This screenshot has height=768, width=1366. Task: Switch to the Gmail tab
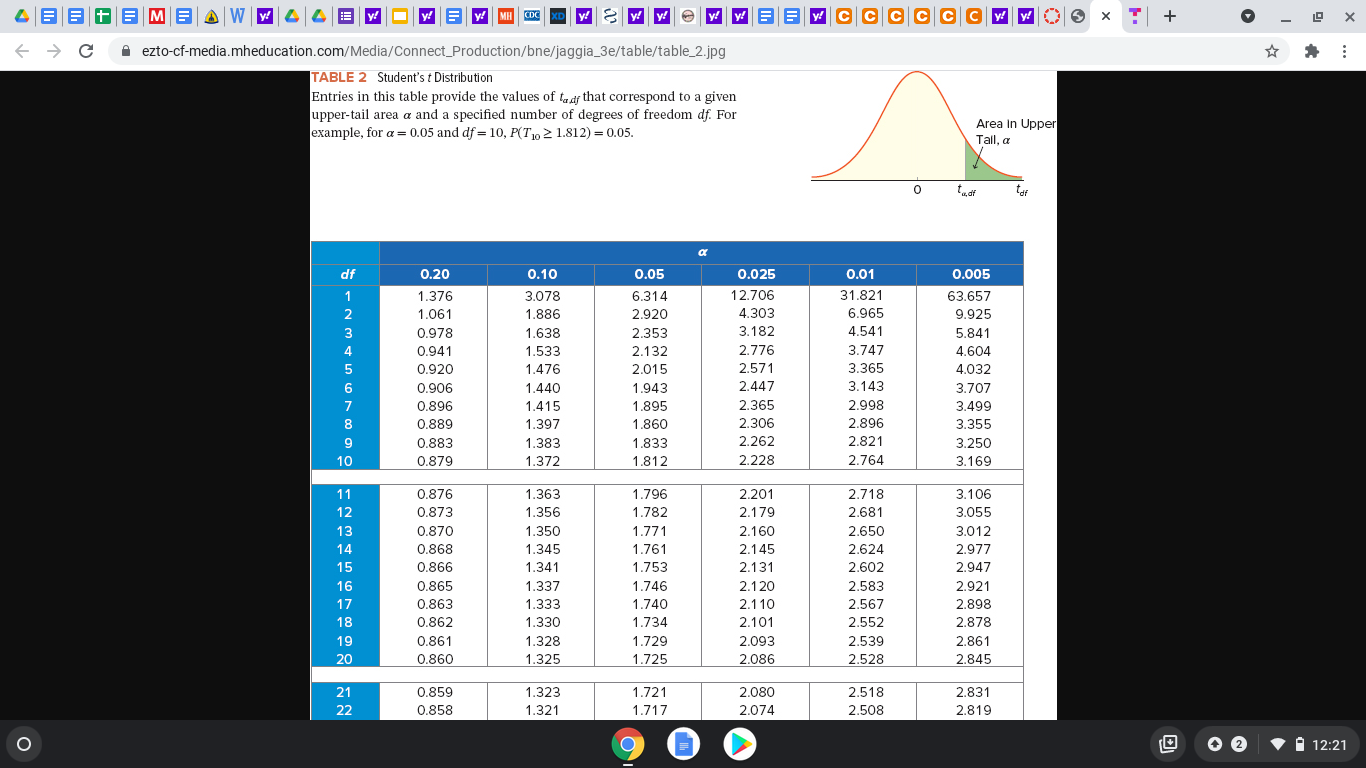[156, 16]
